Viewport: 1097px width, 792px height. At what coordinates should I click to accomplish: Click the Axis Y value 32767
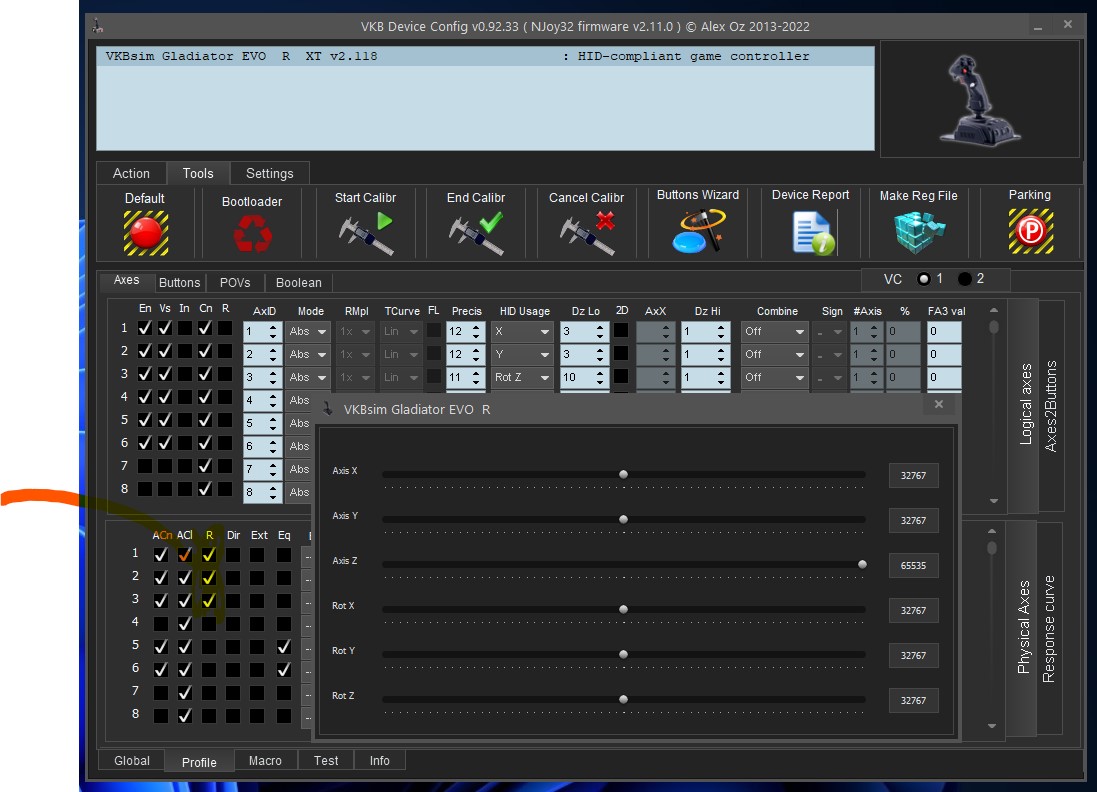[914, 521]
